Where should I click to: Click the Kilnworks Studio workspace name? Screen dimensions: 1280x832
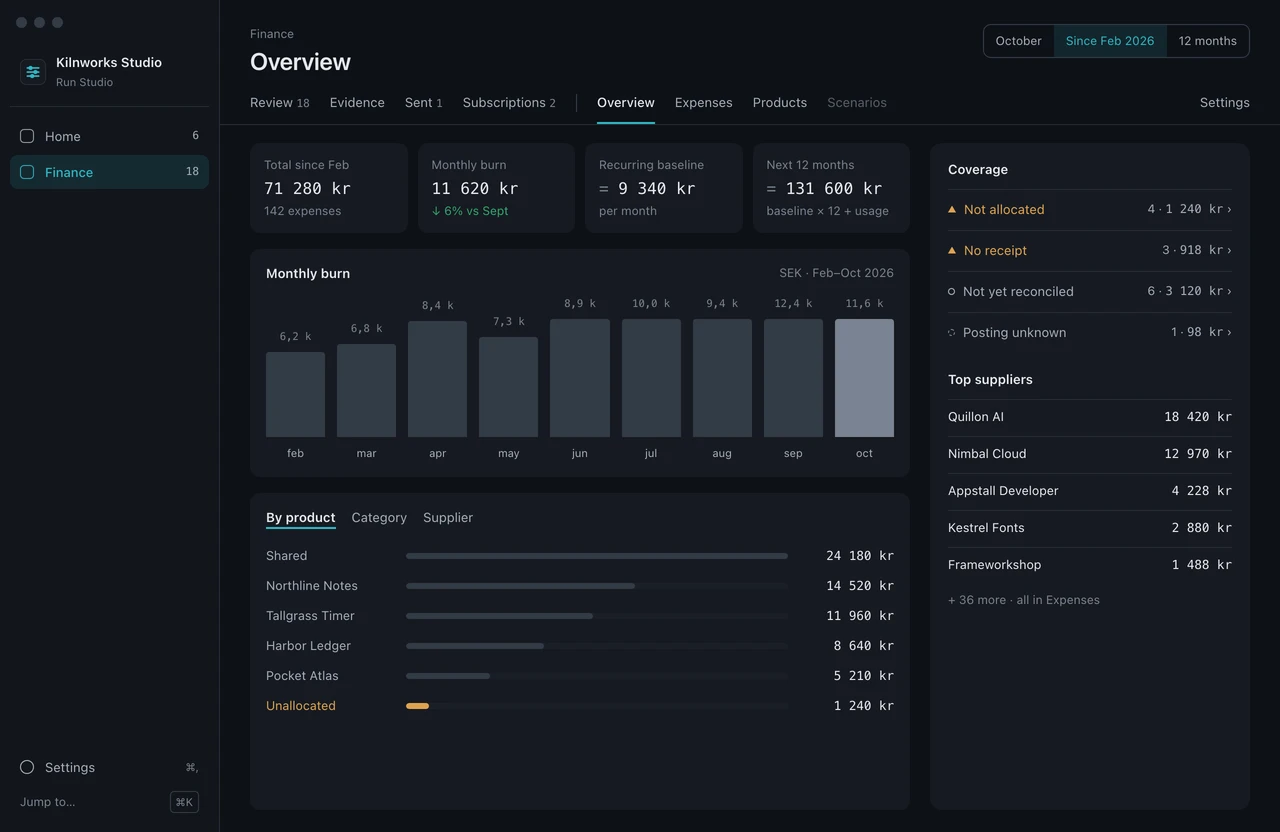pos(109,62)
